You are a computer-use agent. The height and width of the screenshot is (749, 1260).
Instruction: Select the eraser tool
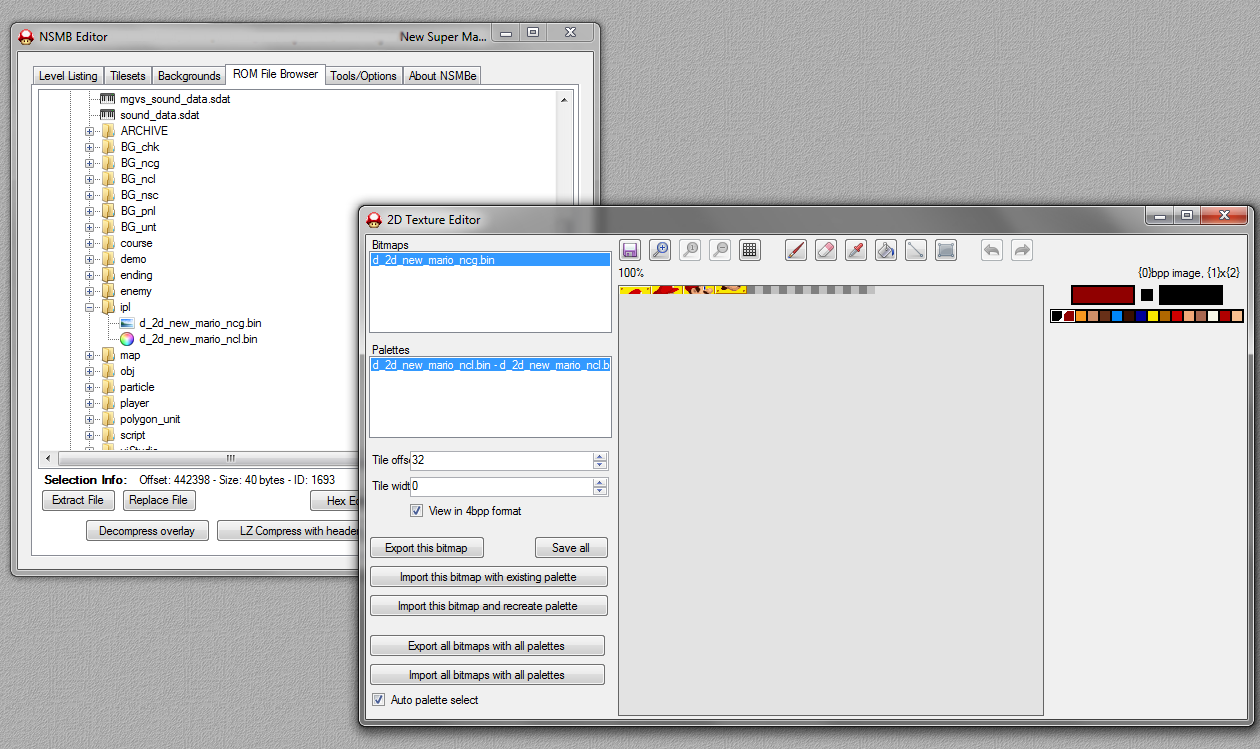click(x=826, y=250)
